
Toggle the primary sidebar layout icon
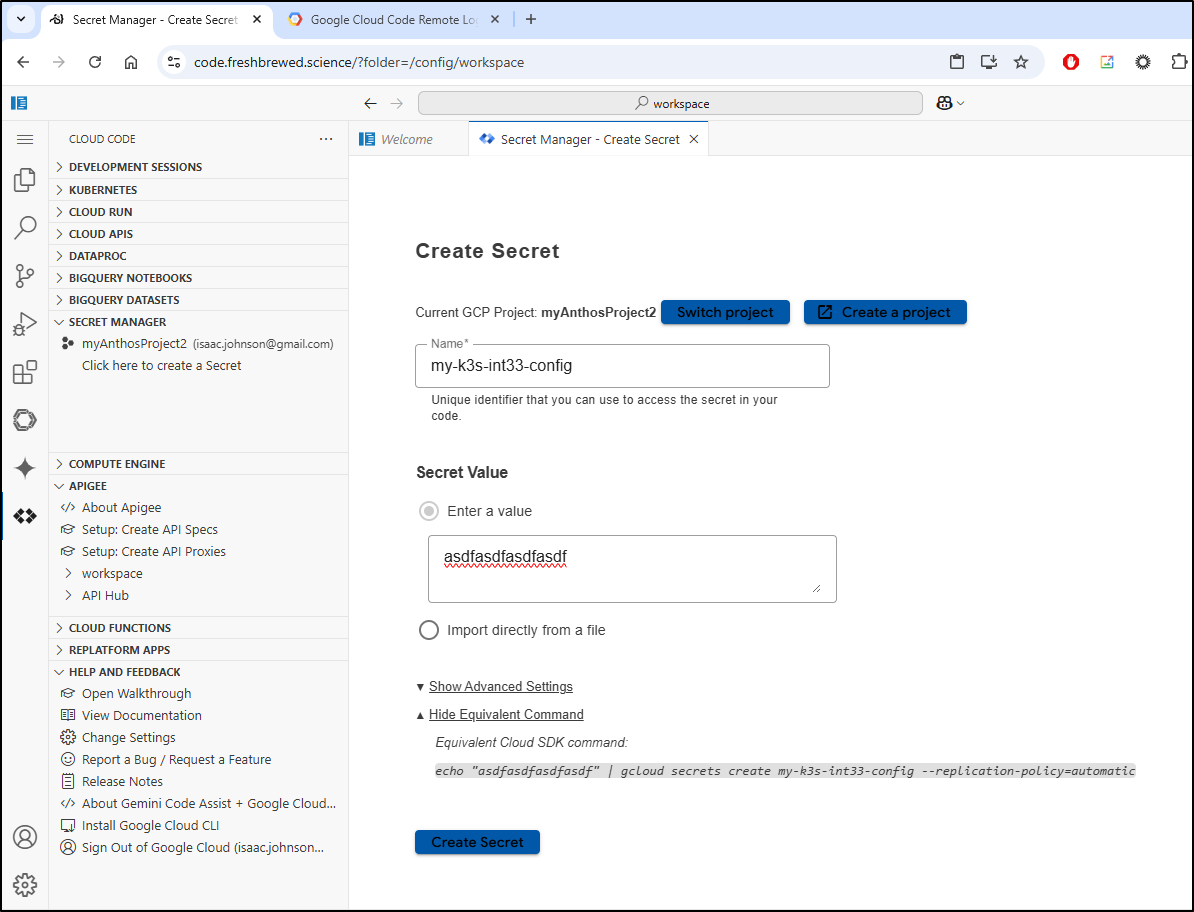(19, 103)
